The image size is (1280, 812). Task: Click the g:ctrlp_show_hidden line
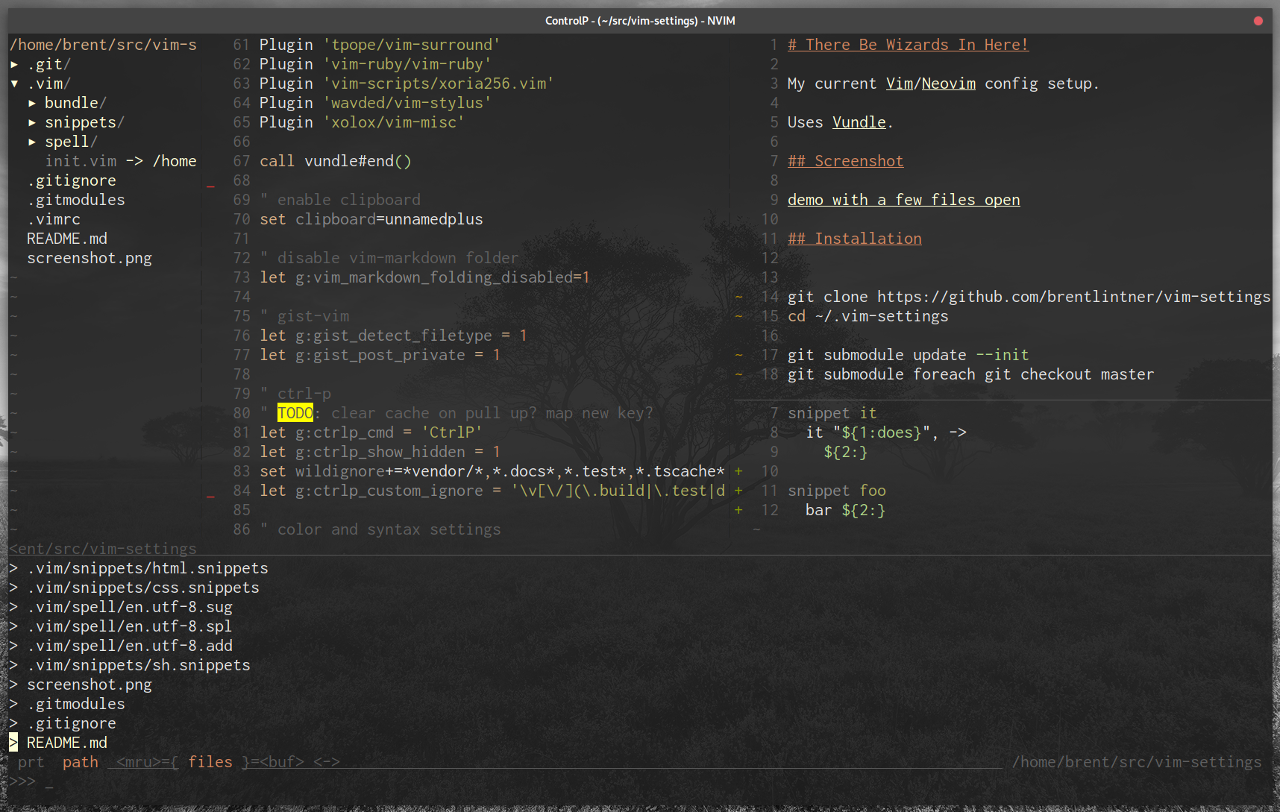coord(380,452)
